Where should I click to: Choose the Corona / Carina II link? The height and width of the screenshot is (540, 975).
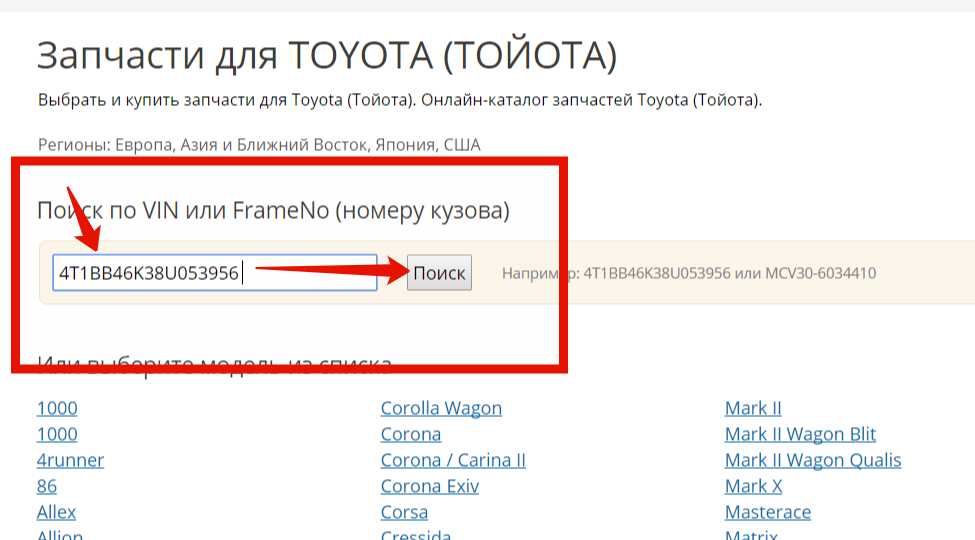[x=453, y=460]
